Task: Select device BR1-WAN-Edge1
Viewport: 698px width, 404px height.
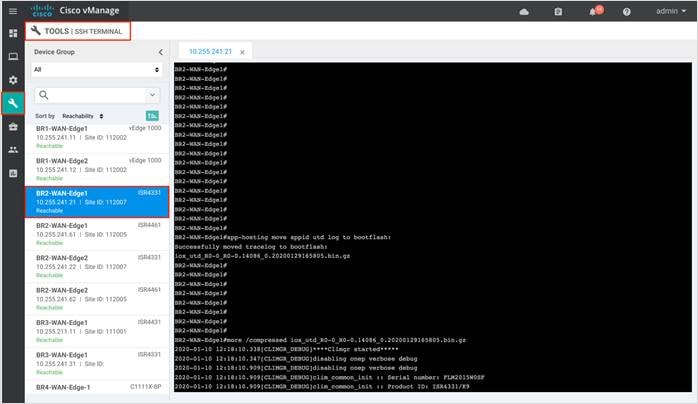Action: pyautogui.click(x=97, y=137)
